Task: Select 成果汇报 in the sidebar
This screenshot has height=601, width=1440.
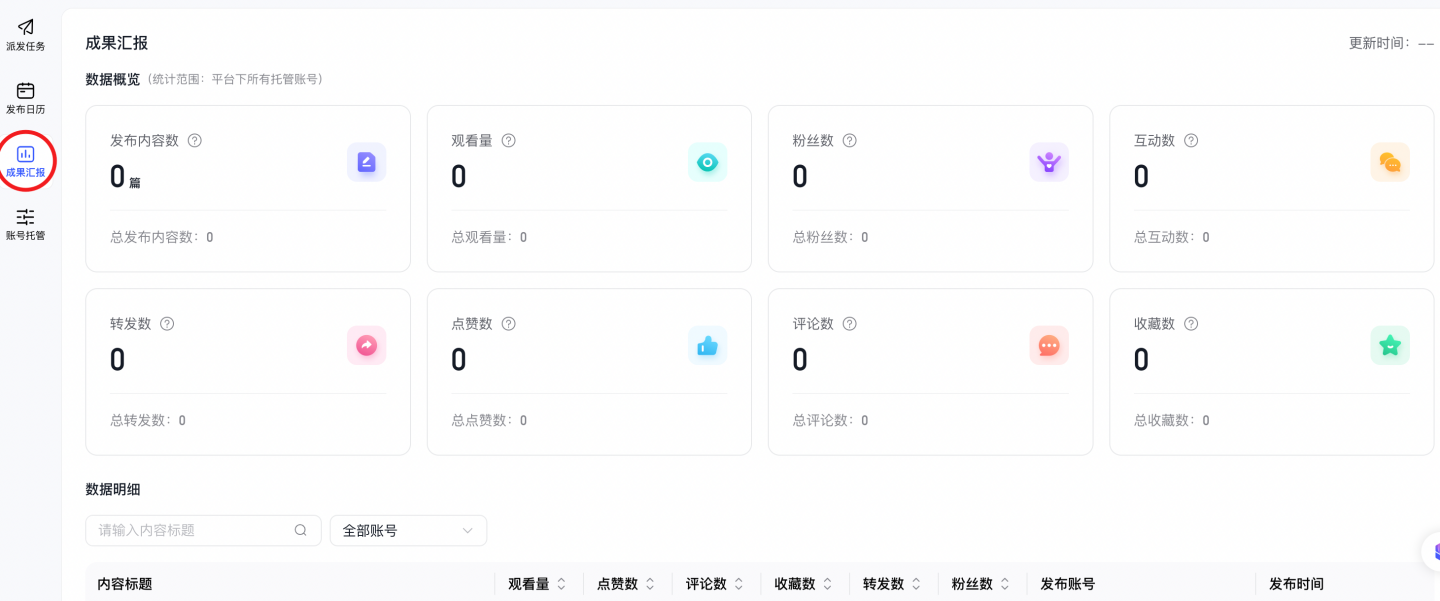Action: [x=26, y=161]
